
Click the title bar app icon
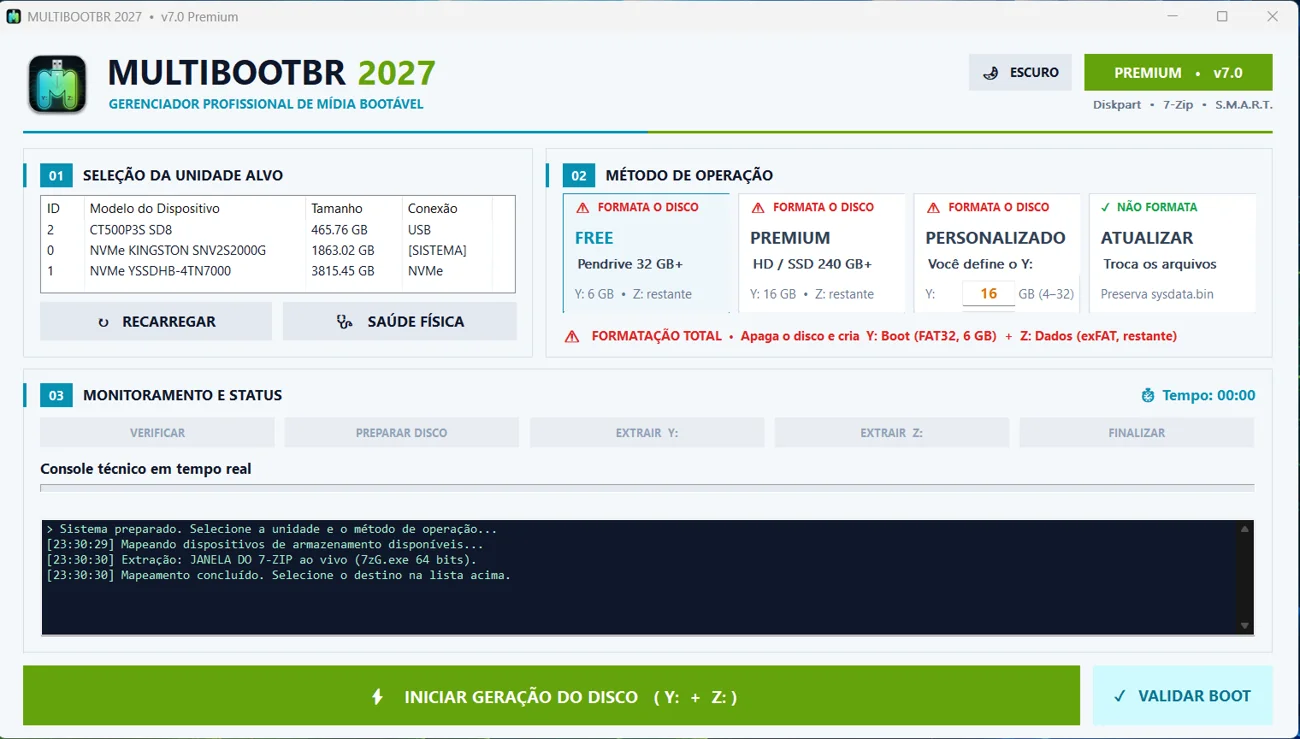14,16
